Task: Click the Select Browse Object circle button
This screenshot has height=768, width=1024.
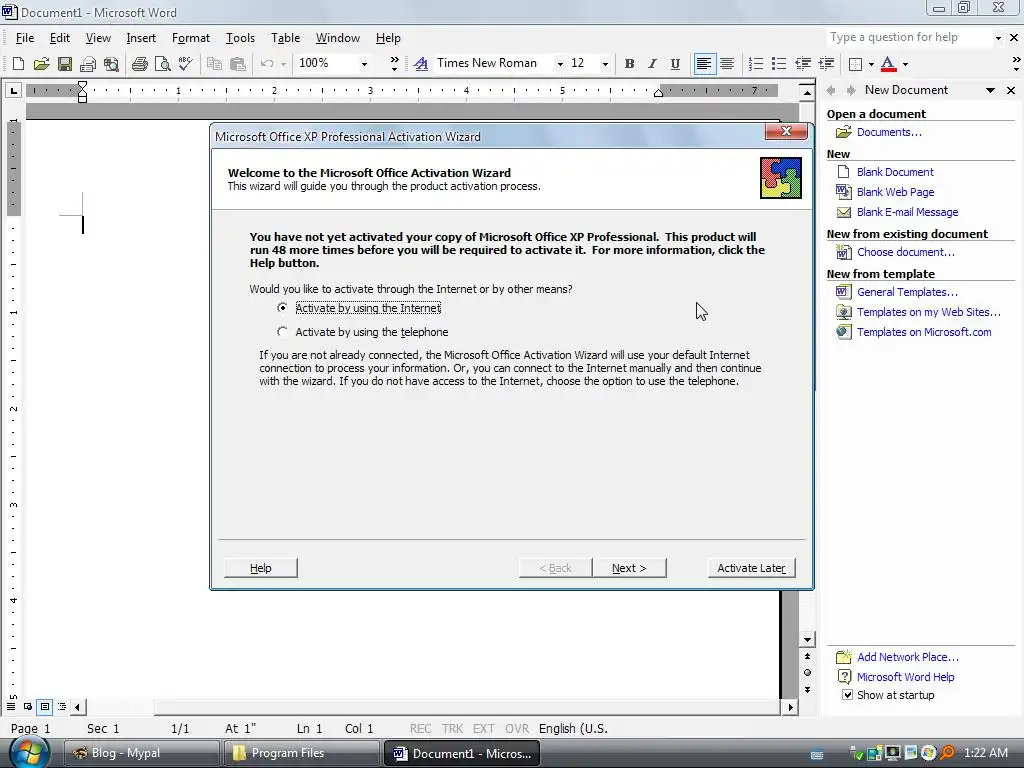Action: click(x=807, y=673)
